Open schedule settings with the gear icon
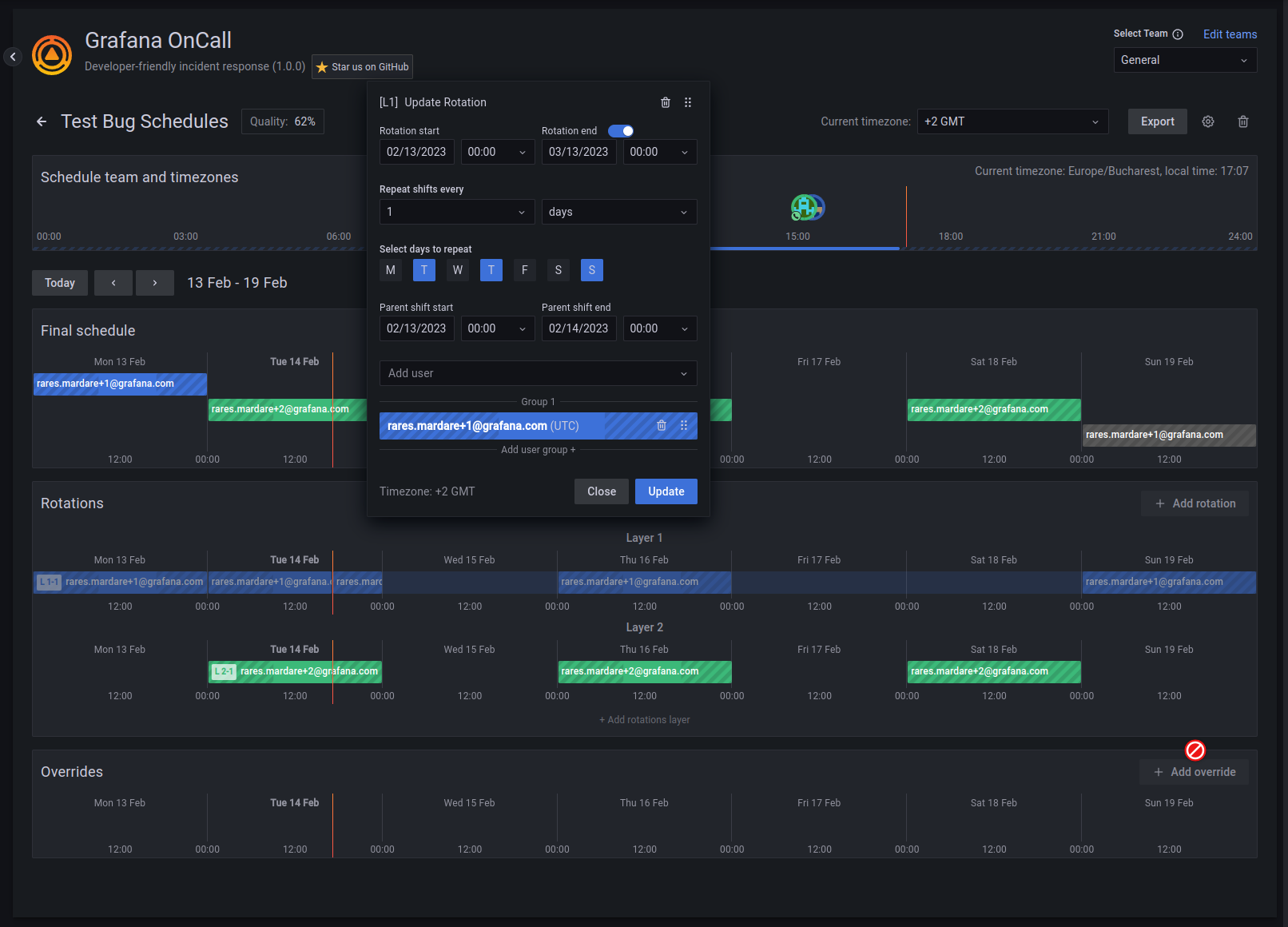This screenshot has width=1288, height=927. tap(1207, 121)
